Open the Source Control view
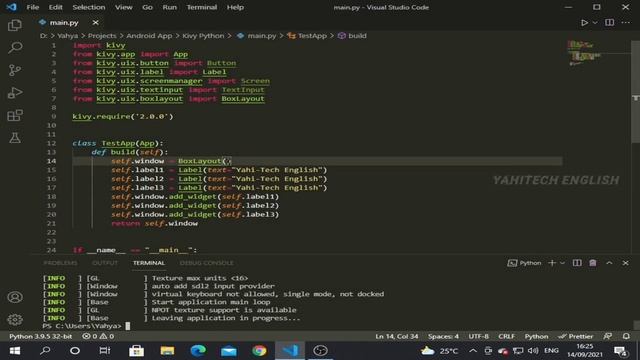The image size is (640, 360). pos(15,70)
